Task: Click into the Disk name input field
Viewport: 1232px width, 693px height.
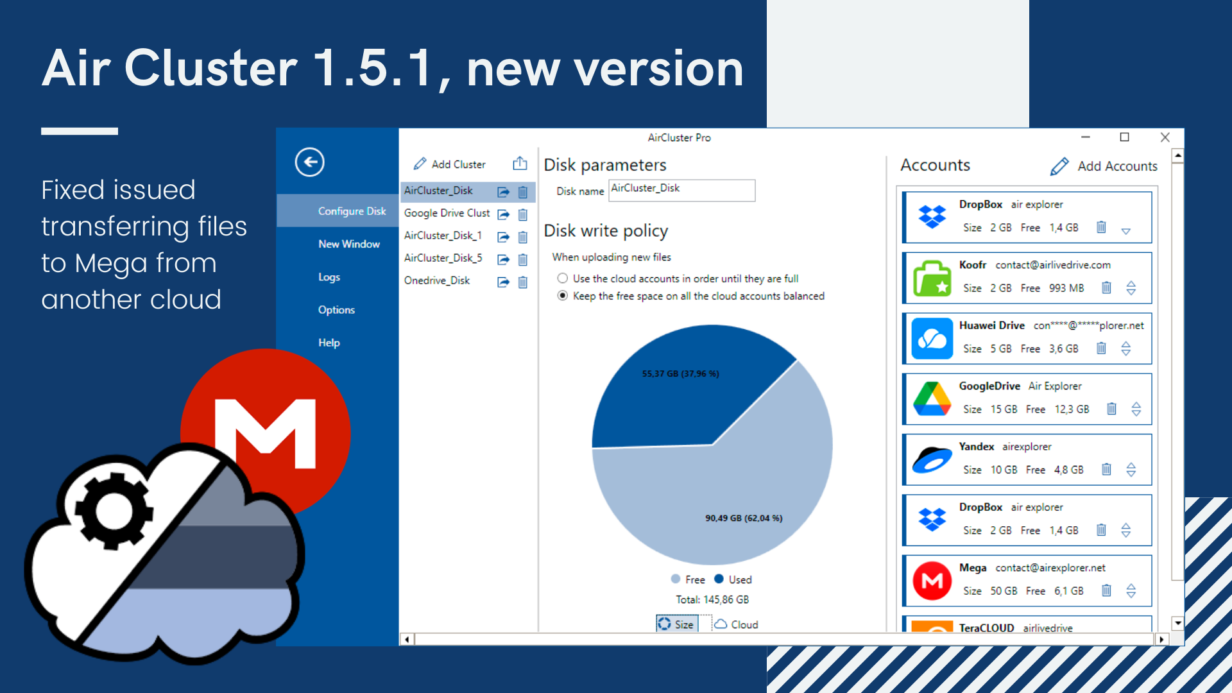Action: coord(681,190)
